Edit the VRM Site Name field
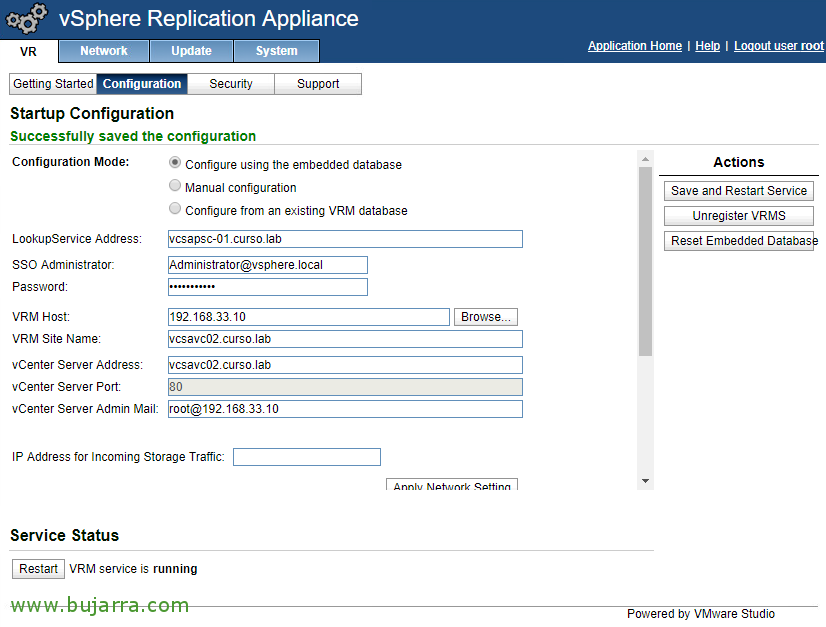The height and width of the screenshot is (627, 826). 345,339
